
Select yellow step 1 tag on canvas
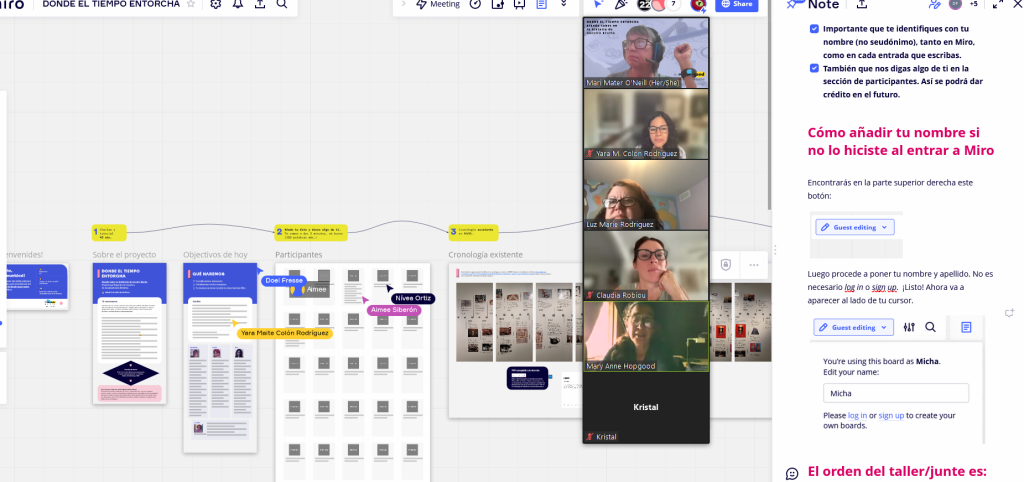tap(109, 231)
